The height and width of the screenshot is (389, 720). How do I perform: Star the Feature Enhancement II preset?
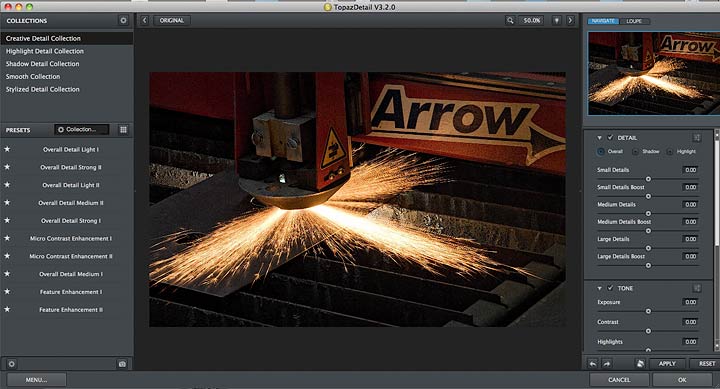pyautogui.click(x=7, y=310)
